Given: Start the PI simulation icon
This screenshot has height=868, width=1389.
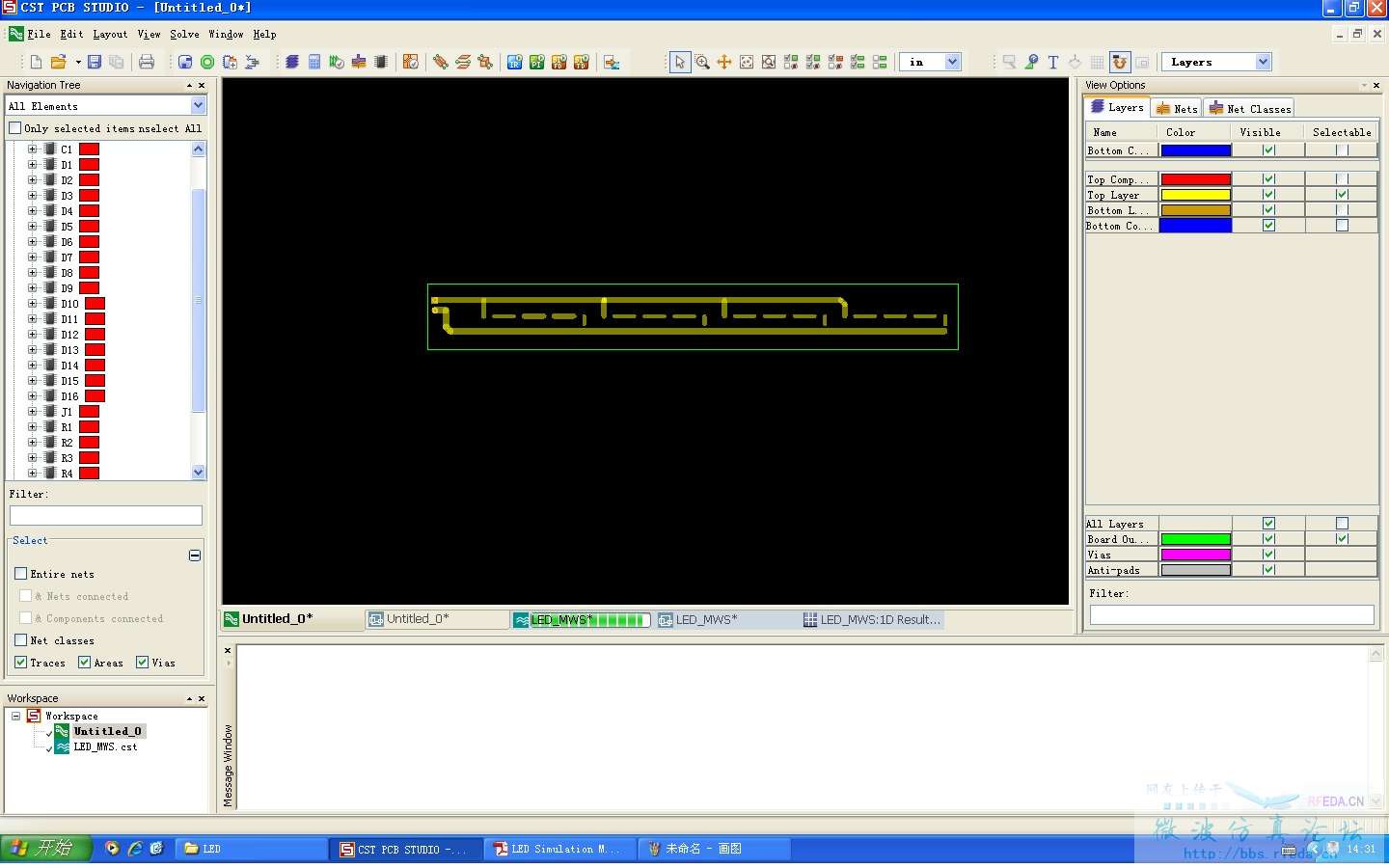Looking at the screenshot, I should [x=537, y=62].
